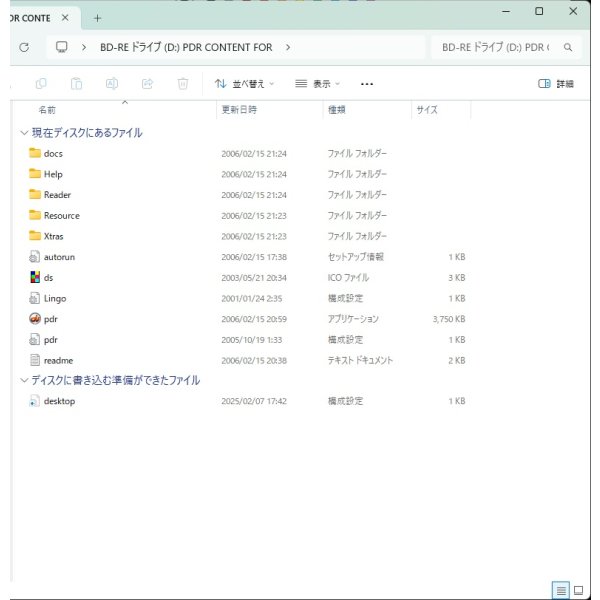Image resolution: width=600 pixels, height=600 pixels.
Task: Click the copy icon in toolbar
Action: [41, 84]
